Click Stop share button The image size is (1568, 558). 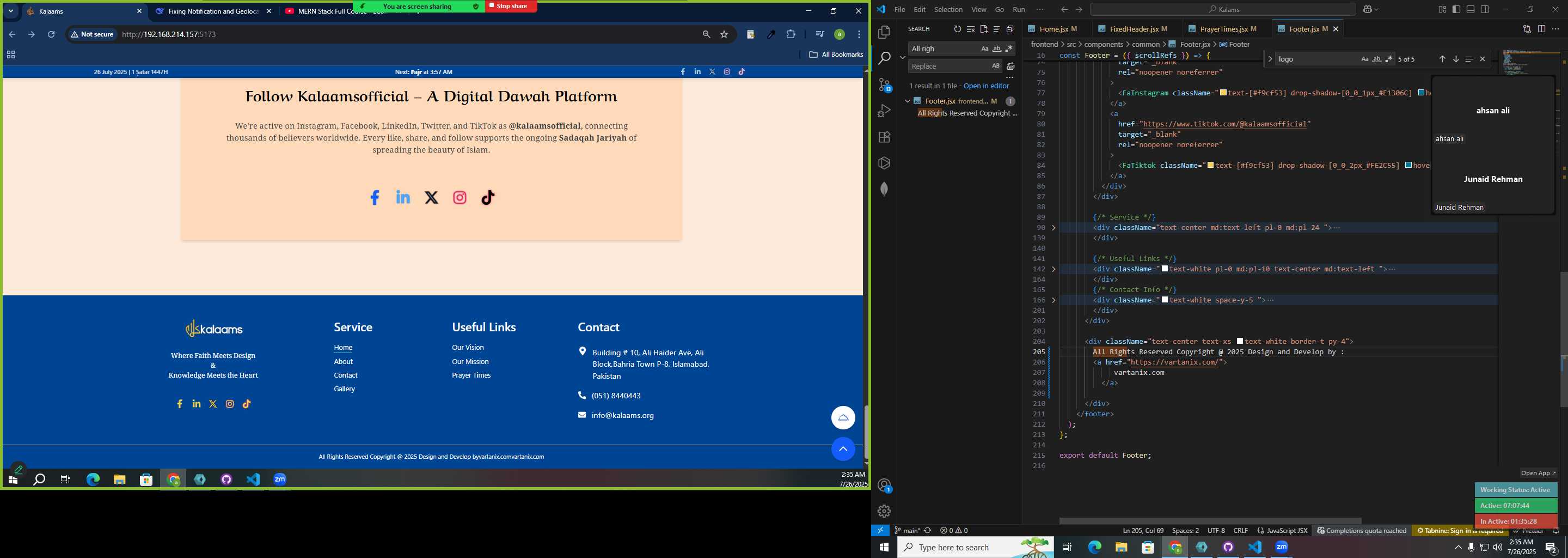(x=510, y=6)
